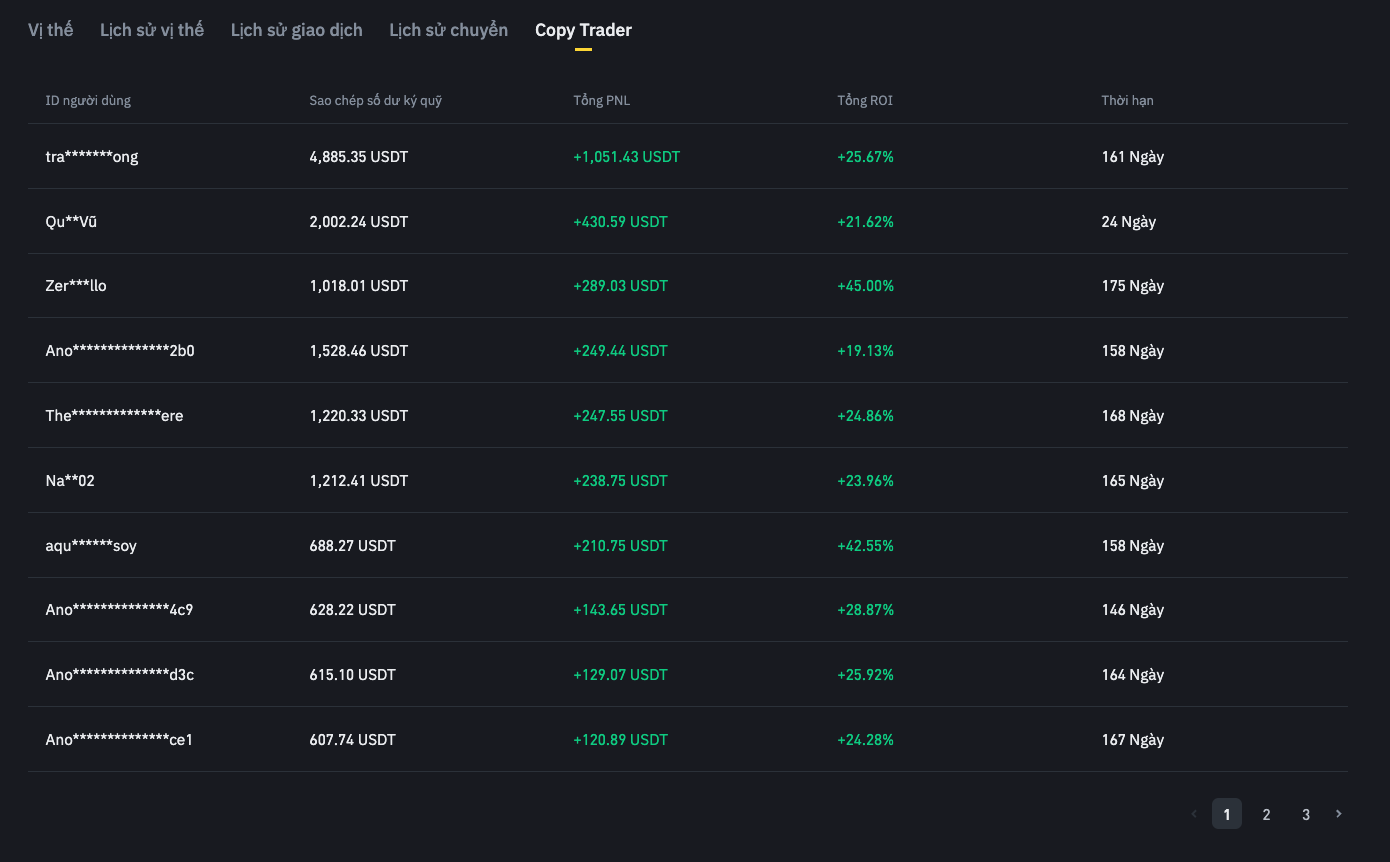Select the Na**02 user row
The height and width of the screenshot is (862, 1390).
coord(70,481)
